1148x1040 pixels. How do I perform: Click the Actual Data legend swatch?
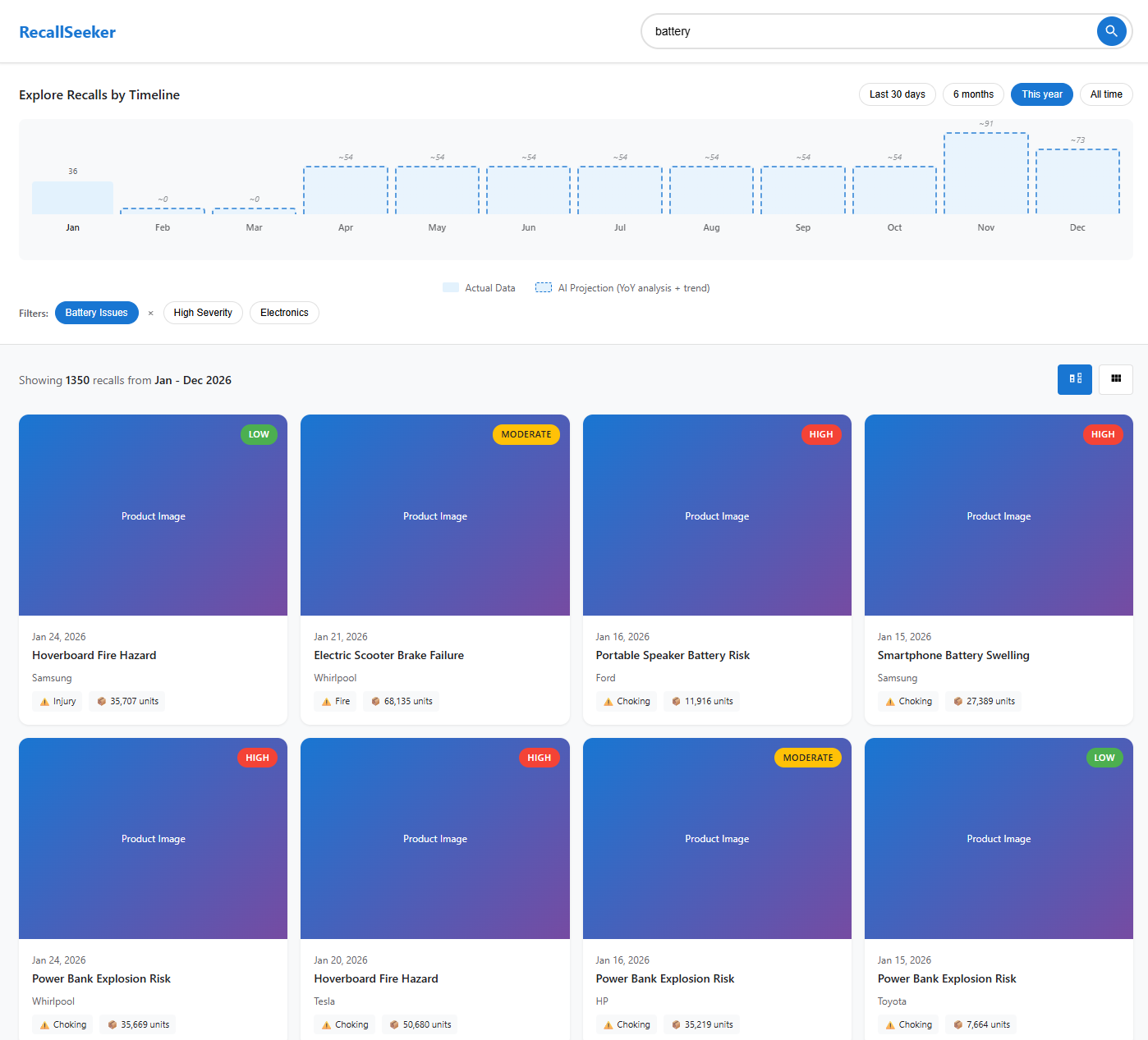coord(450,287)
